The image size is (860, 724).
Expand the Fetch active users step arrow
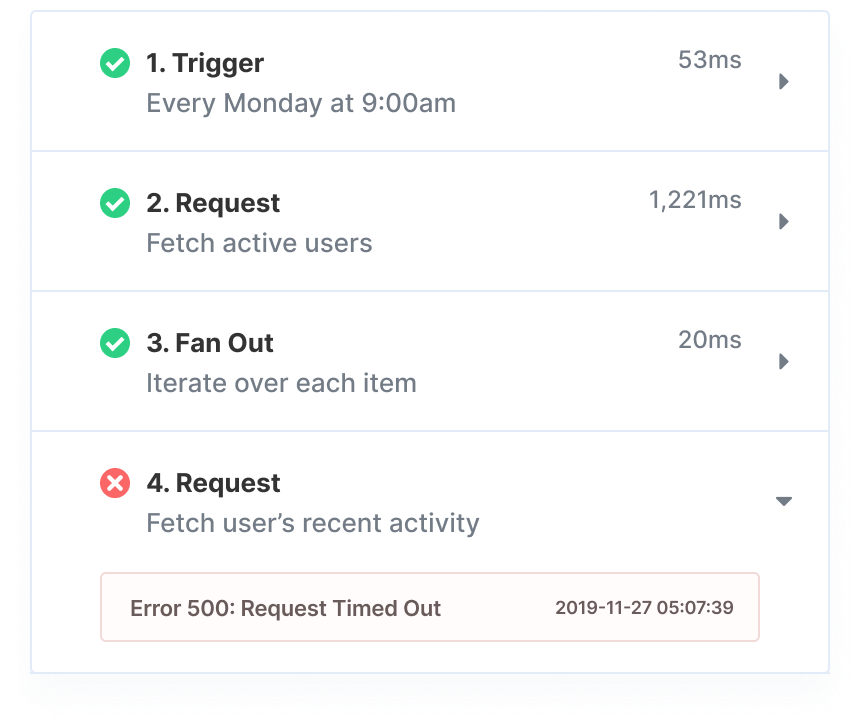784,221
